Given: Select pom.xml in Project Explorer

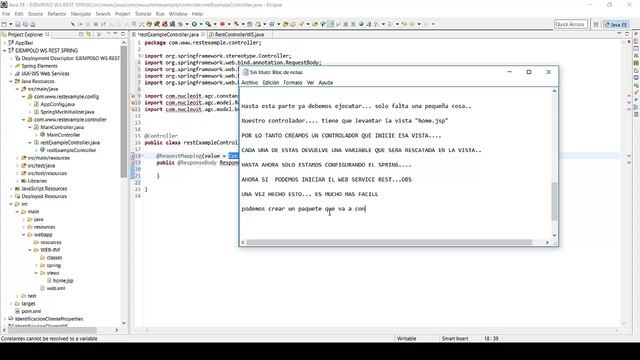Looking at the screenshot, I should pyautogui.click(x=31, y=311).
